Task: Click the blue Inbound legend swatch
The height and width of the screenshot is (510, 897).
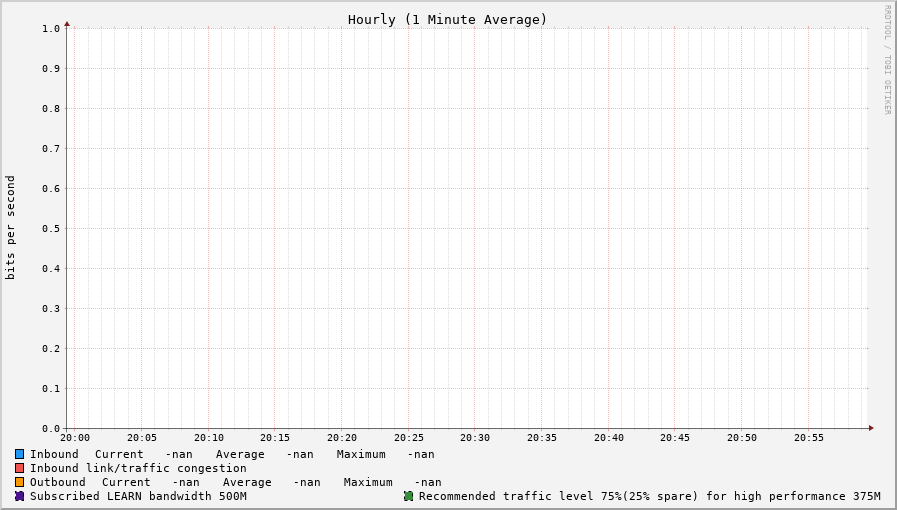Action: (19, 454)
